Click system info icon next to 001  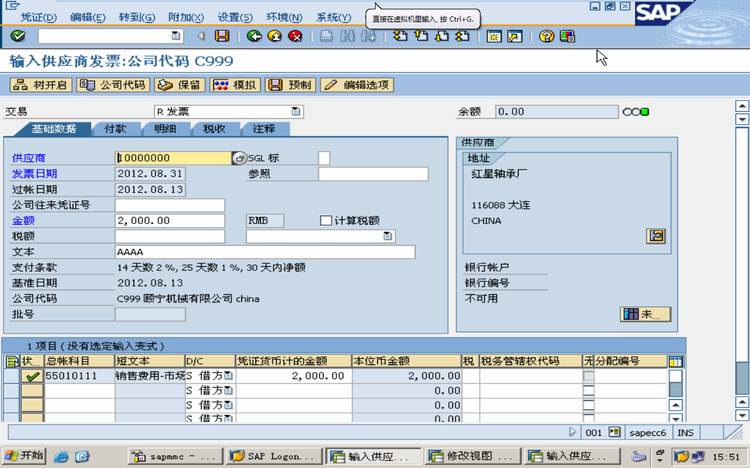pos(615,432)
